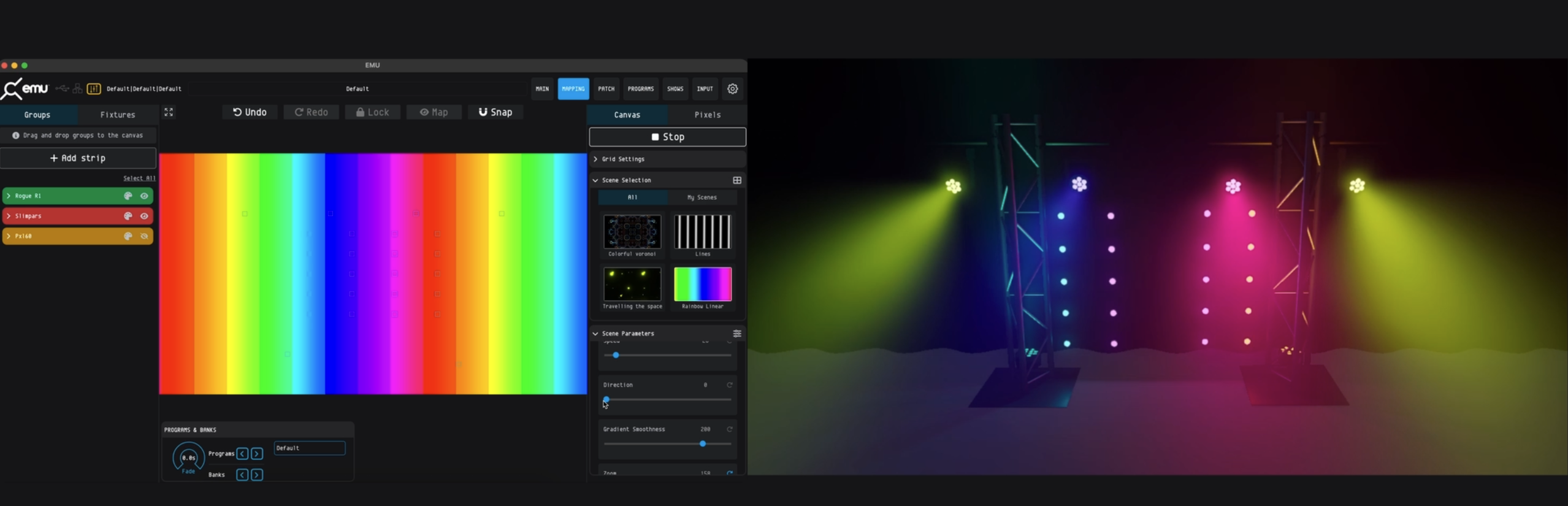
Task: Reset the Direction parameter
Action: point(730,385)
